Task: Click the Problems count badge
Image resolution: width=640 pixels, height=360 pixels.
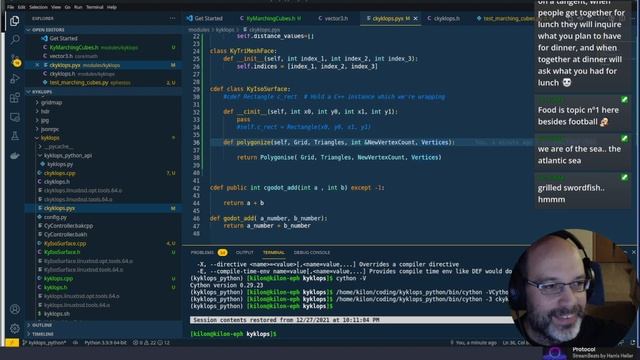Action: 222,253
